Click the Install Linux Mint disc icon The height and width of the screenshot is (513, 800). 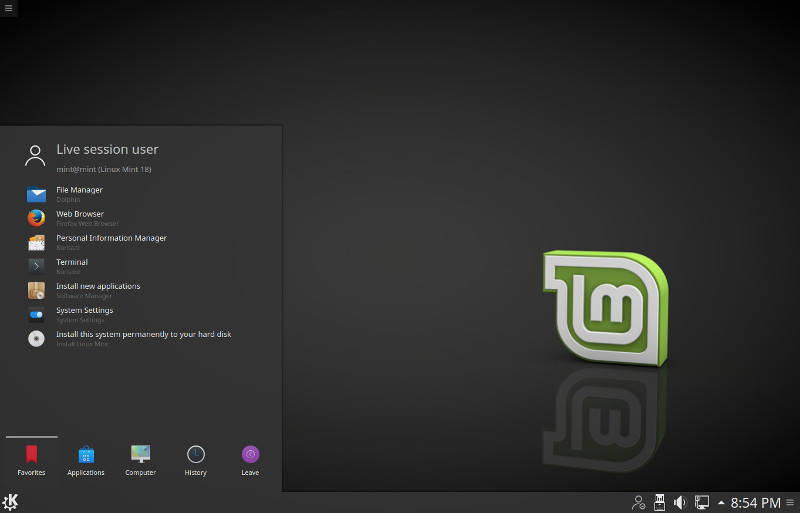click(36, 338)
